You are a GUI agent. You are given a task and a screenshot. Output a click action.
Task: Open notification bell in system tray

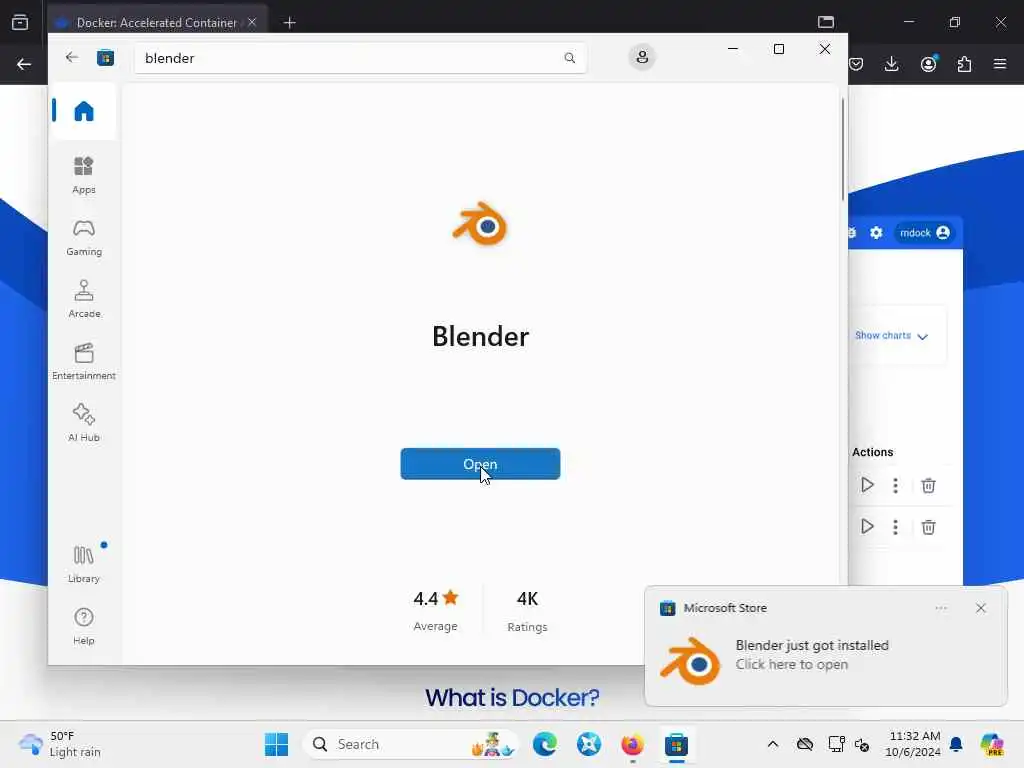[956, 744]
